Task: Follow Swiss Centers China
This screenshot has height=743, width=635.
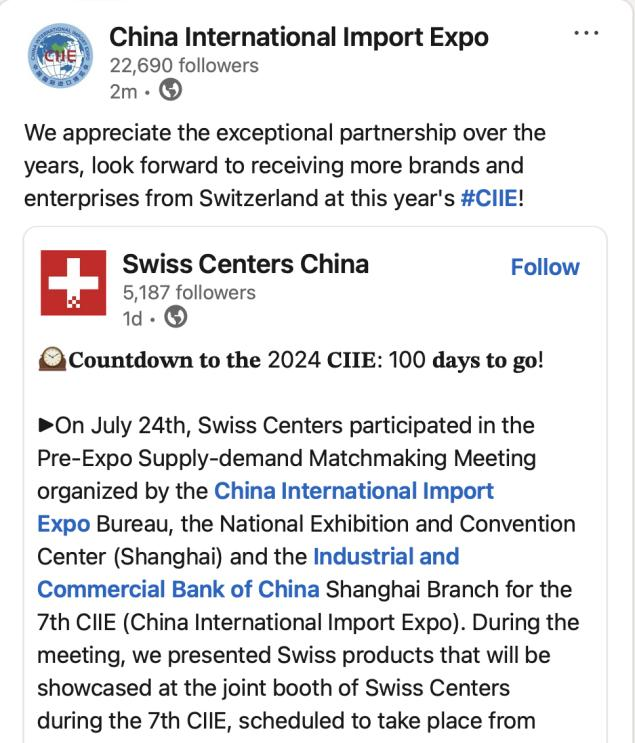Action: click(545, 267)
